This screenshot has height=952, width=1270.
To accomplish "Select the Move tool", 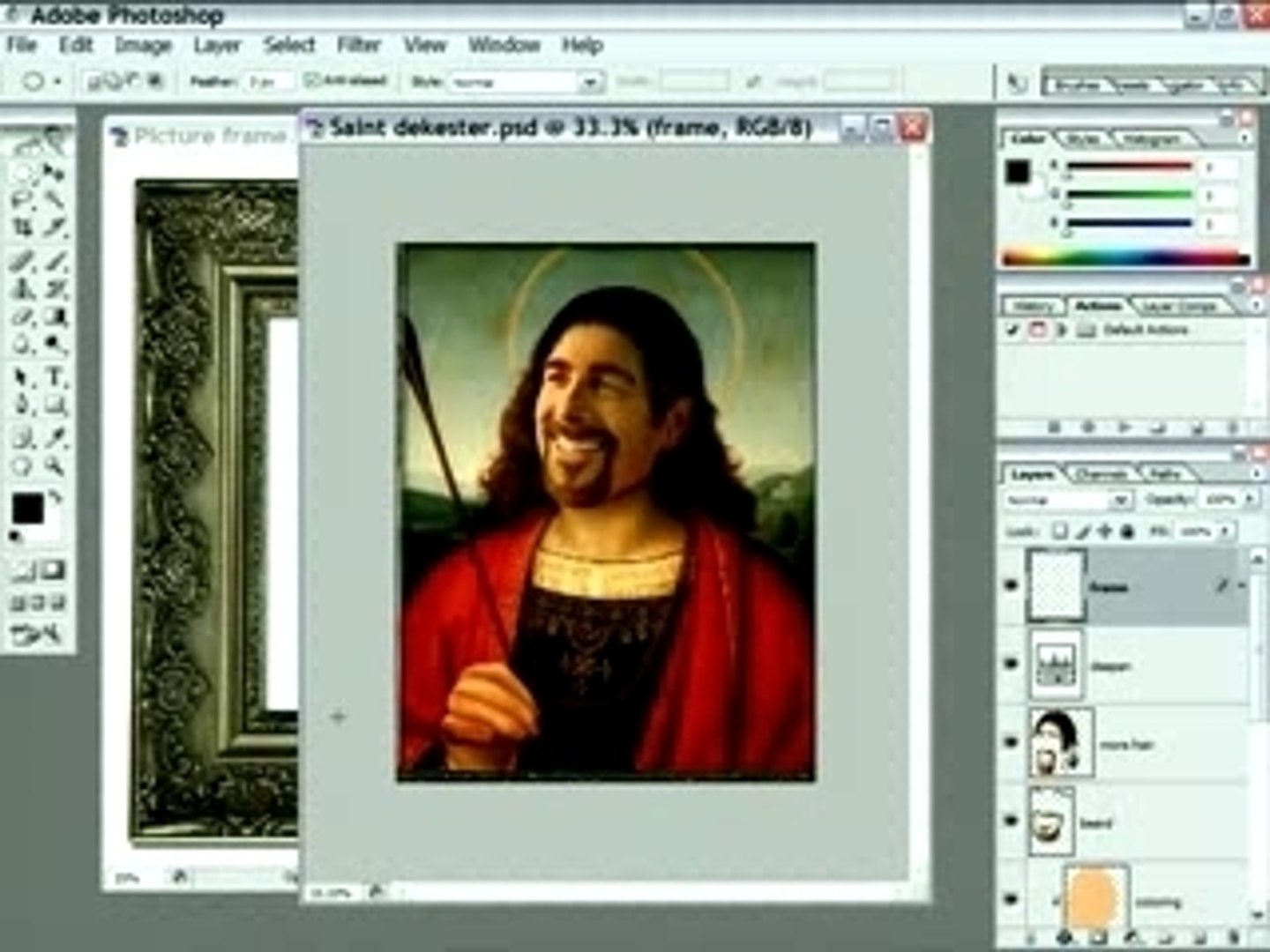I will pyautogui.click(x=54, y=173).
